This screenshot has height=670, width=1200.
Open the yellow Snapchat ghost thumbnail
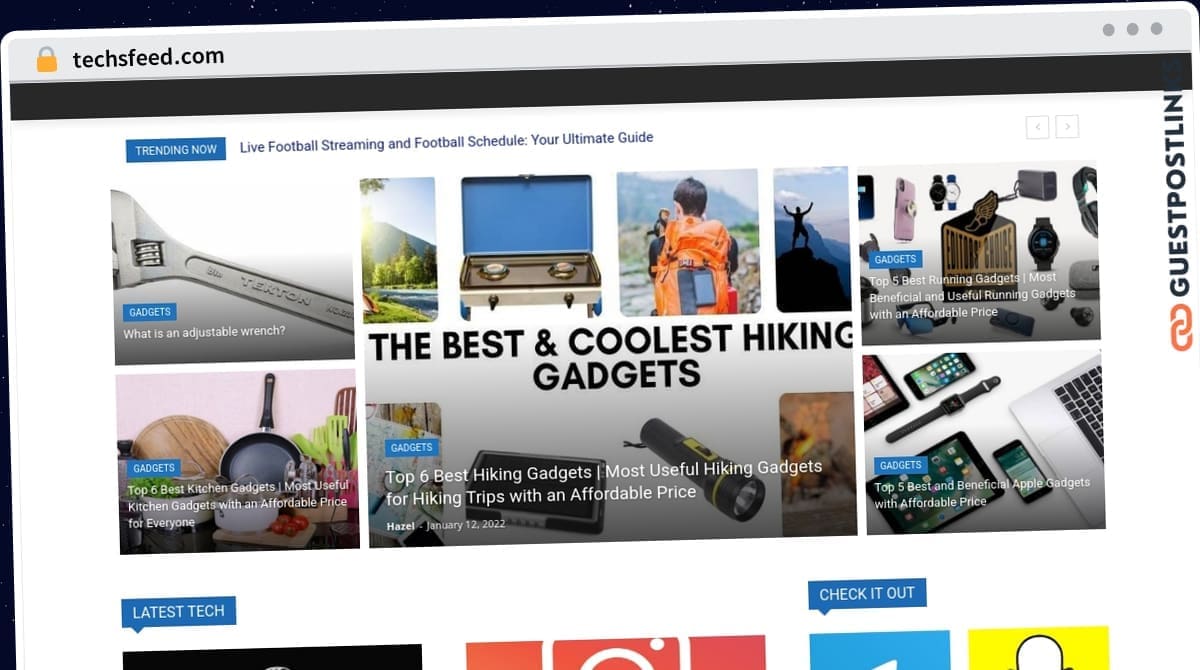coord(1039,648)
